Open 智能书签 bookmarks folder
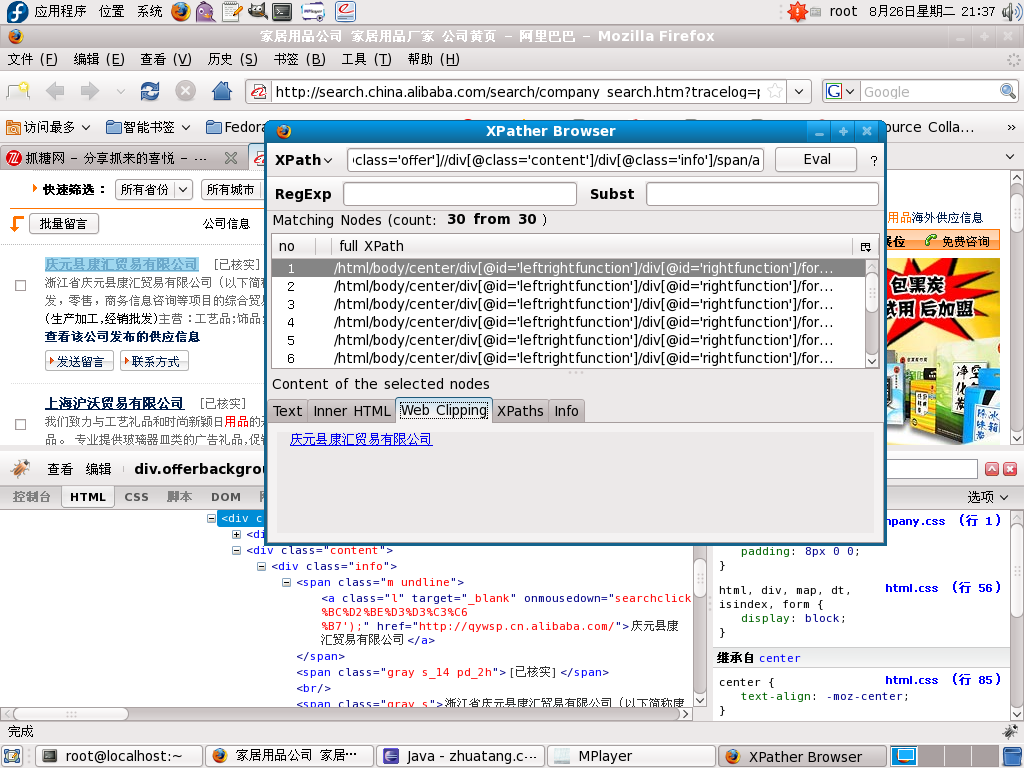1024x768 pixels. pyautogui.click(x=148, y=127)
